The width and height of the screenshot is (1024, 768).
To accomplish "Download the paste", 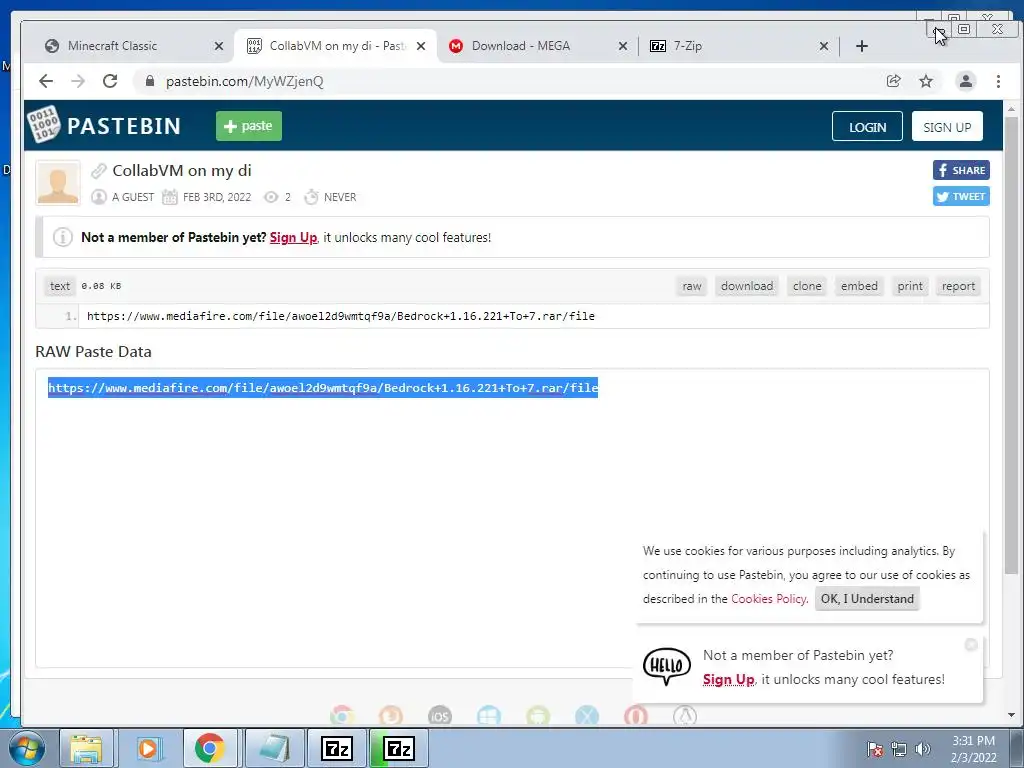I will coord(746,286).
